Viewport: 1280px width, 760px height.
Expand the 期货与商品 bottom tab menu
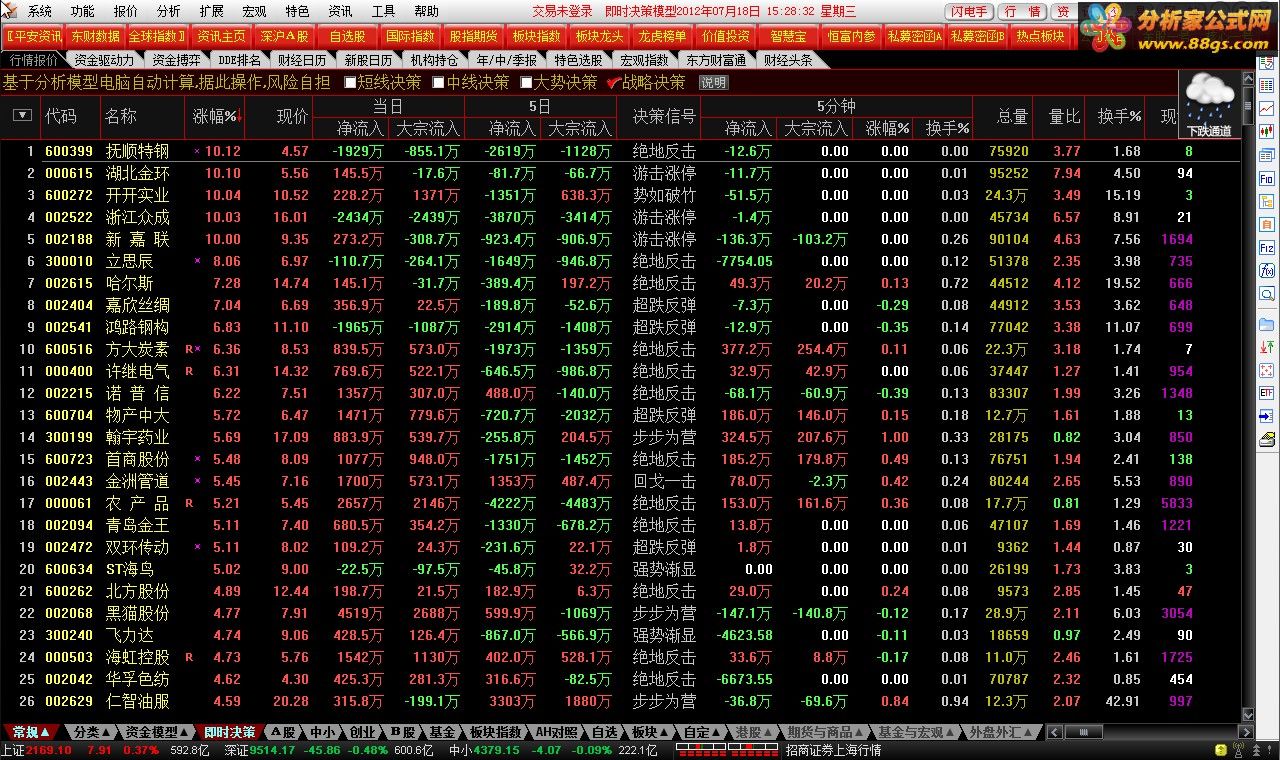tap(823, 732)
